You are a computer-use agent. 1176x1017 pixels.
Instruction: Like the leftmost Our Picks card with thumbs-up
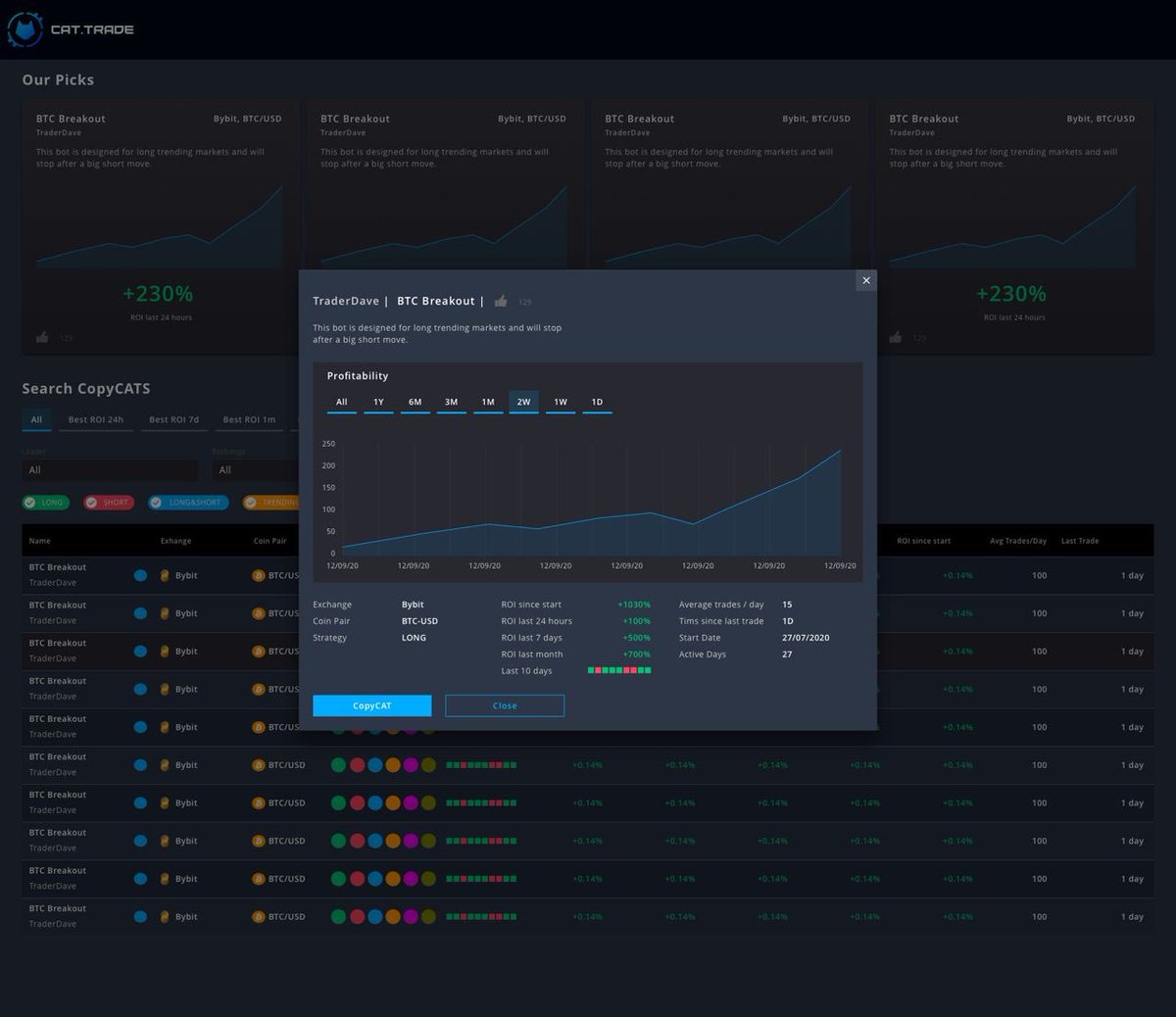tap(42, 337)
